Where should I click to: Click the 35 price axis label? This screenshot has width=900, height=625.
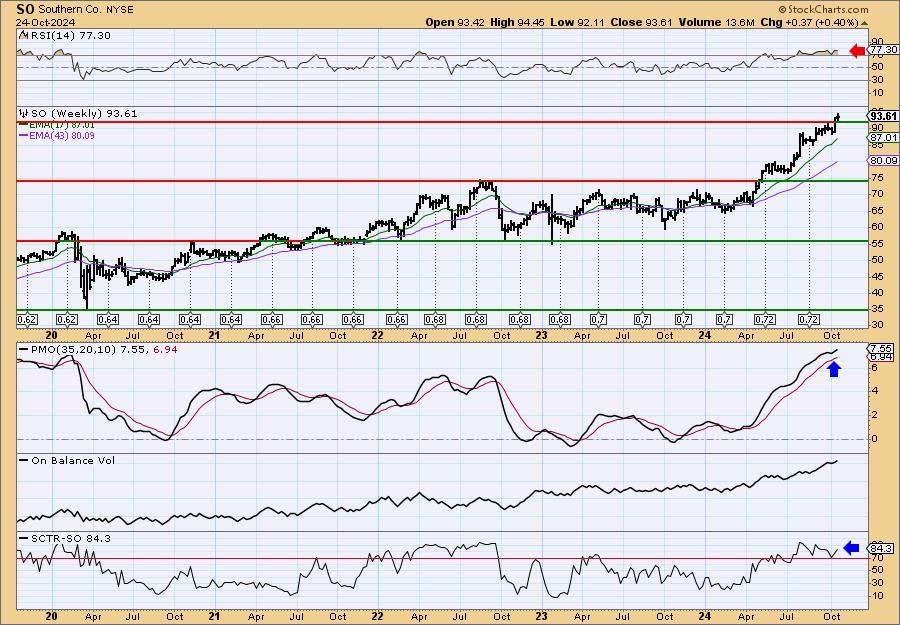tap(876, 309)
